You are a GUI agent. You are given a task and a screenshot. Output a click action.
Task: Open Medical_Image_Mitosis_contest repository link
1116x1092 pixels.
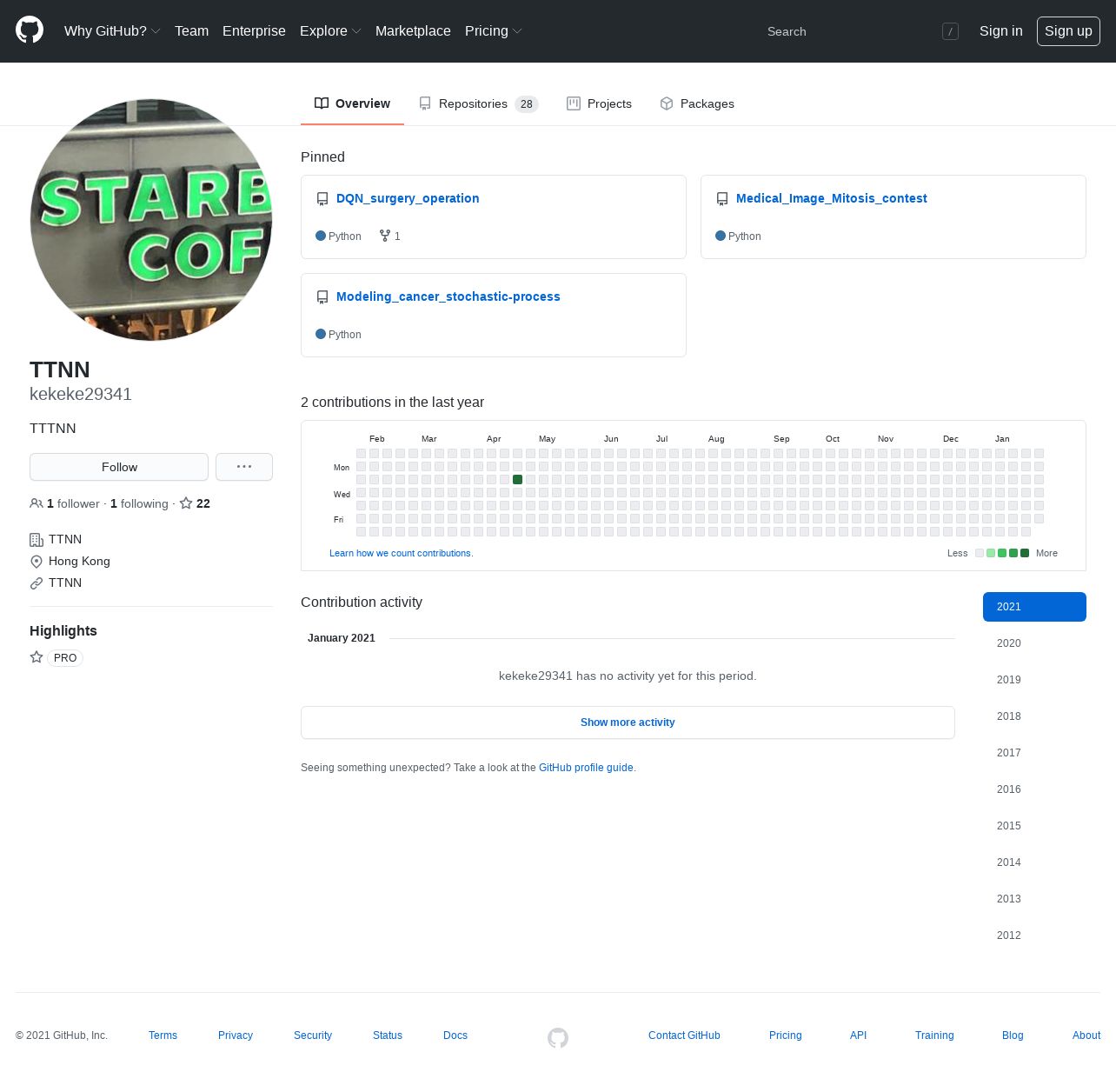831,198
